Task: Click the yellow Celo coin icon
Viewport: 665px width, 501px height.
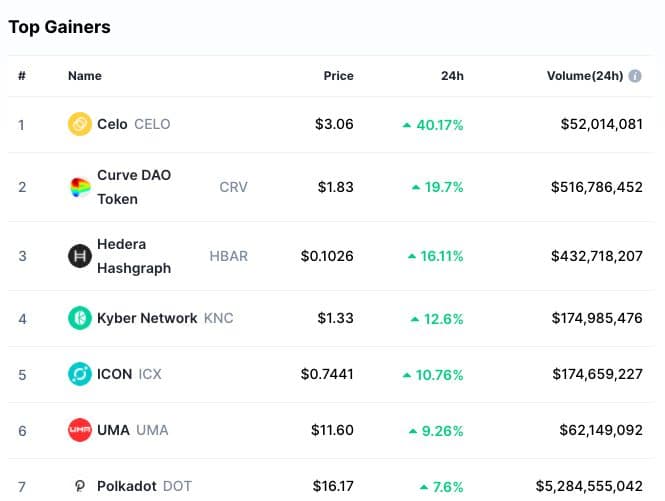Action: coord(80,124)
